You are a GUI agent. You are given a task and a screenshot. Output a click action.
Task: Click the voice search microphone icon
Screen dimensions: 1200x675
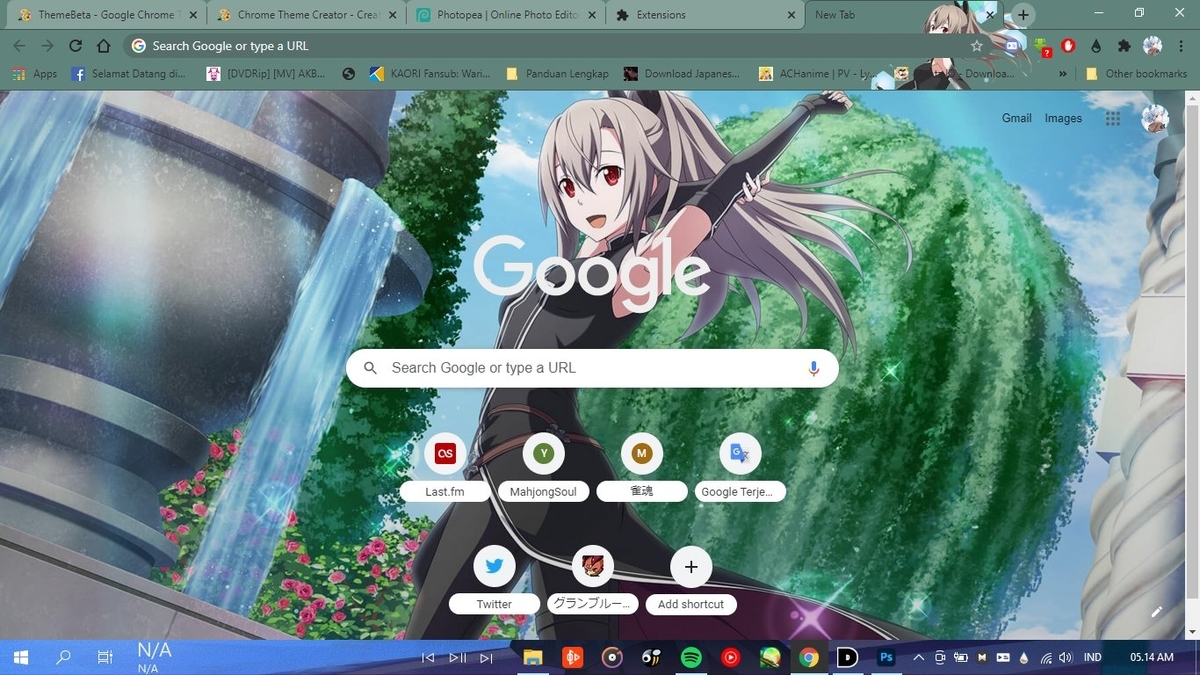813,368
